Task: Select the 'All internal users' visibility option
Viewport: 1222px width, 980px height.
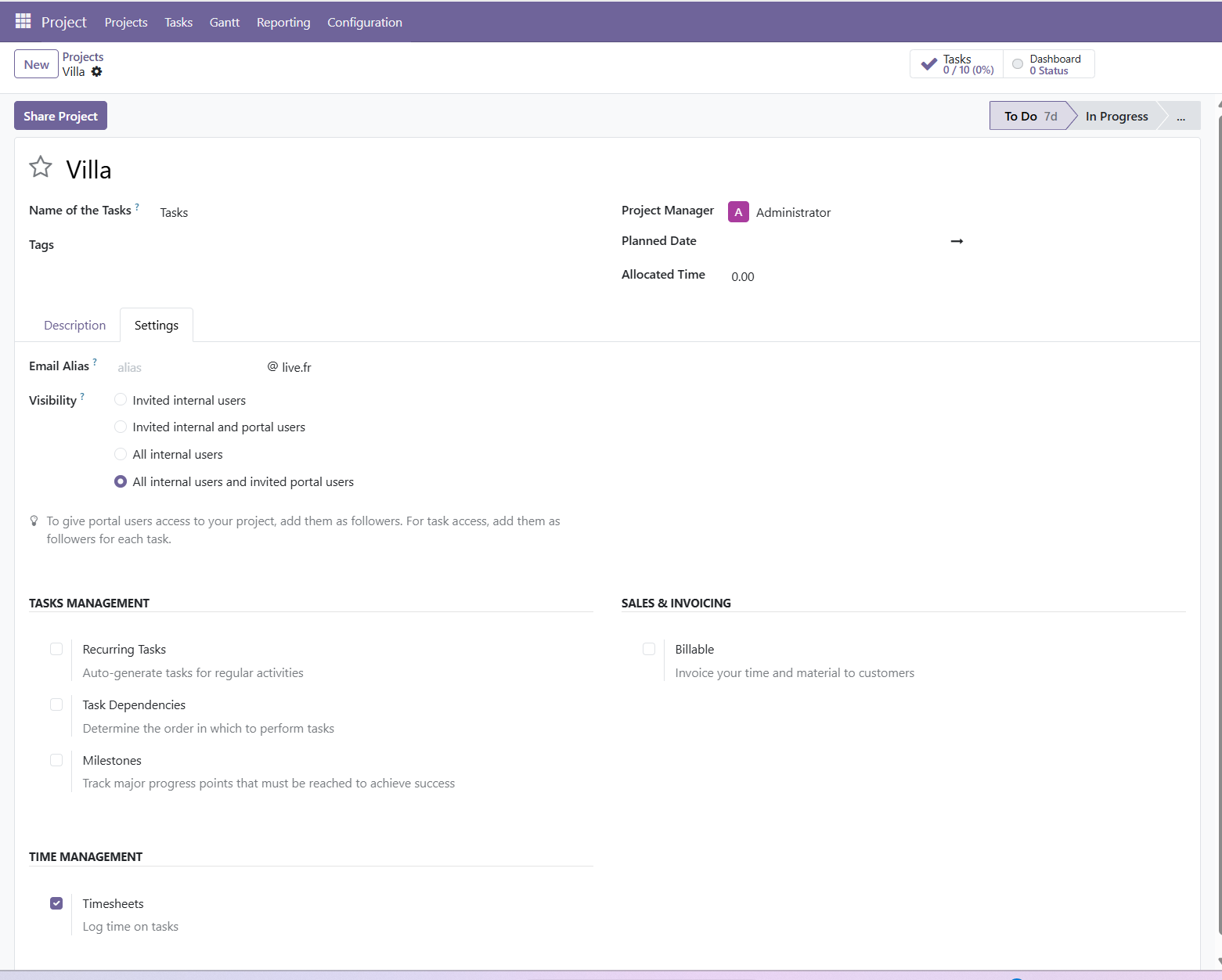Action: [x=121, y=455]
